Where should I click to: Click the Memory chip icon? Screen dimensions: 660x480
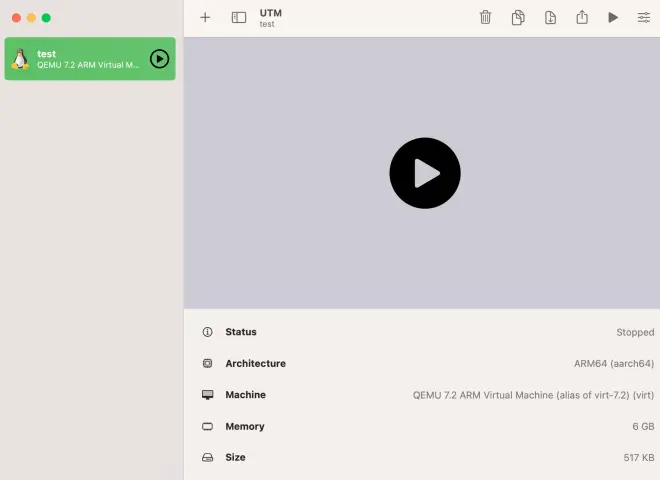208,426
